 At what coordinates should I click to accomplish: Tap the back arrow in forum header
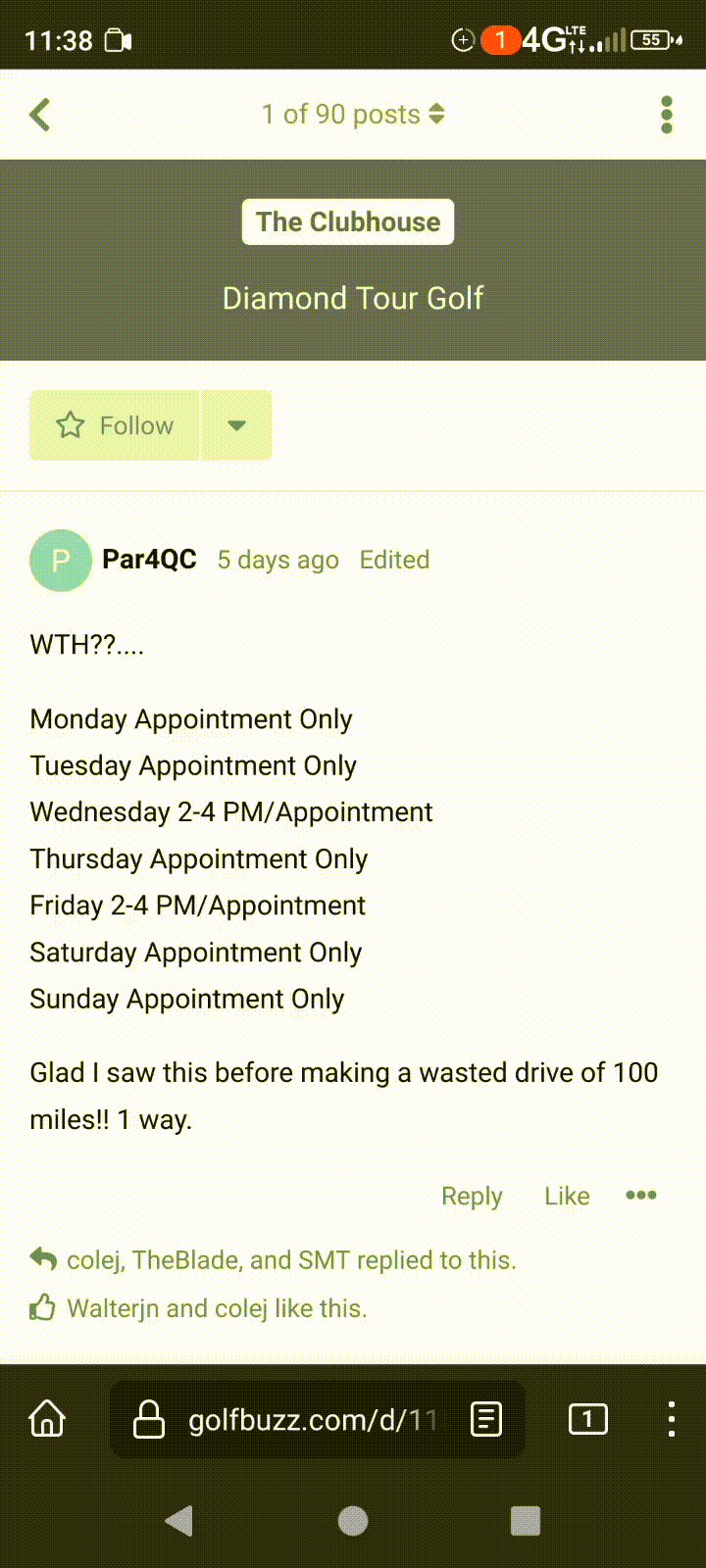pos(40,115)
